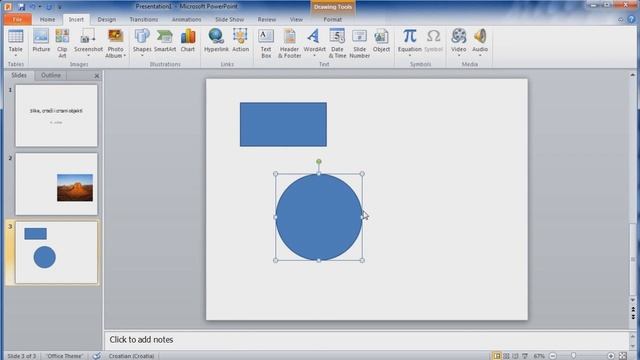Click the Action button icon

click(240, 41)
